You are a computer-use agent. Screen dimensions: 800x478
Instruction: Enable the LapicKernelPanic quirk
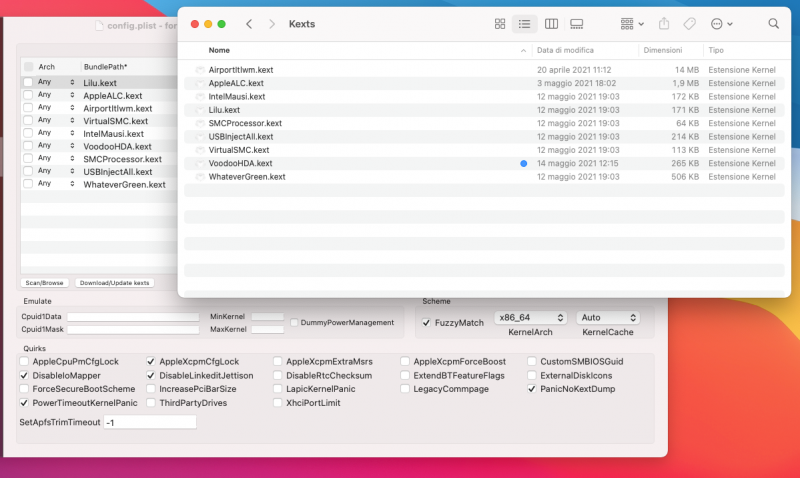277,389
